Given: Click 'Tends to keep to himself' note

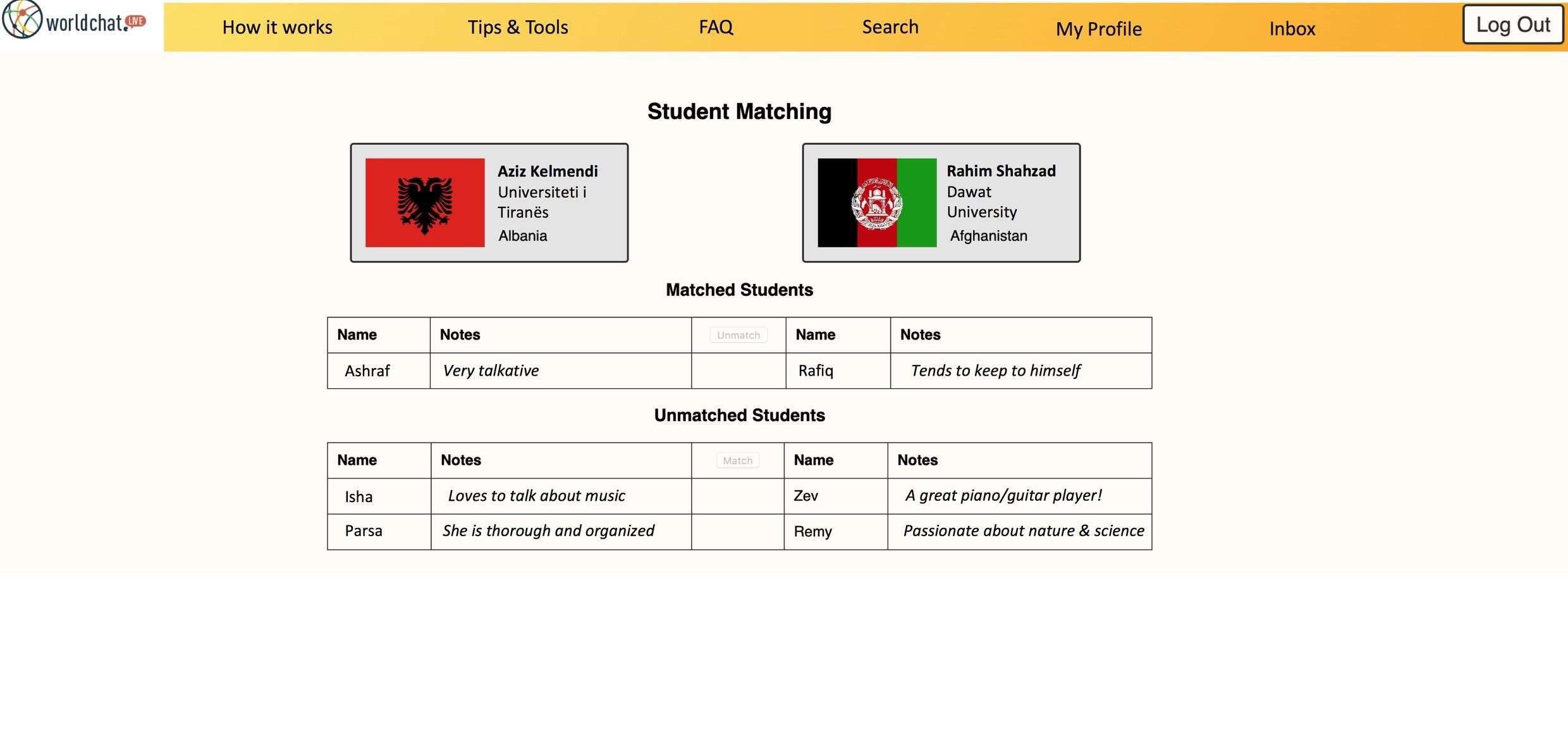Looking at the screenshot, I should 995,371.
